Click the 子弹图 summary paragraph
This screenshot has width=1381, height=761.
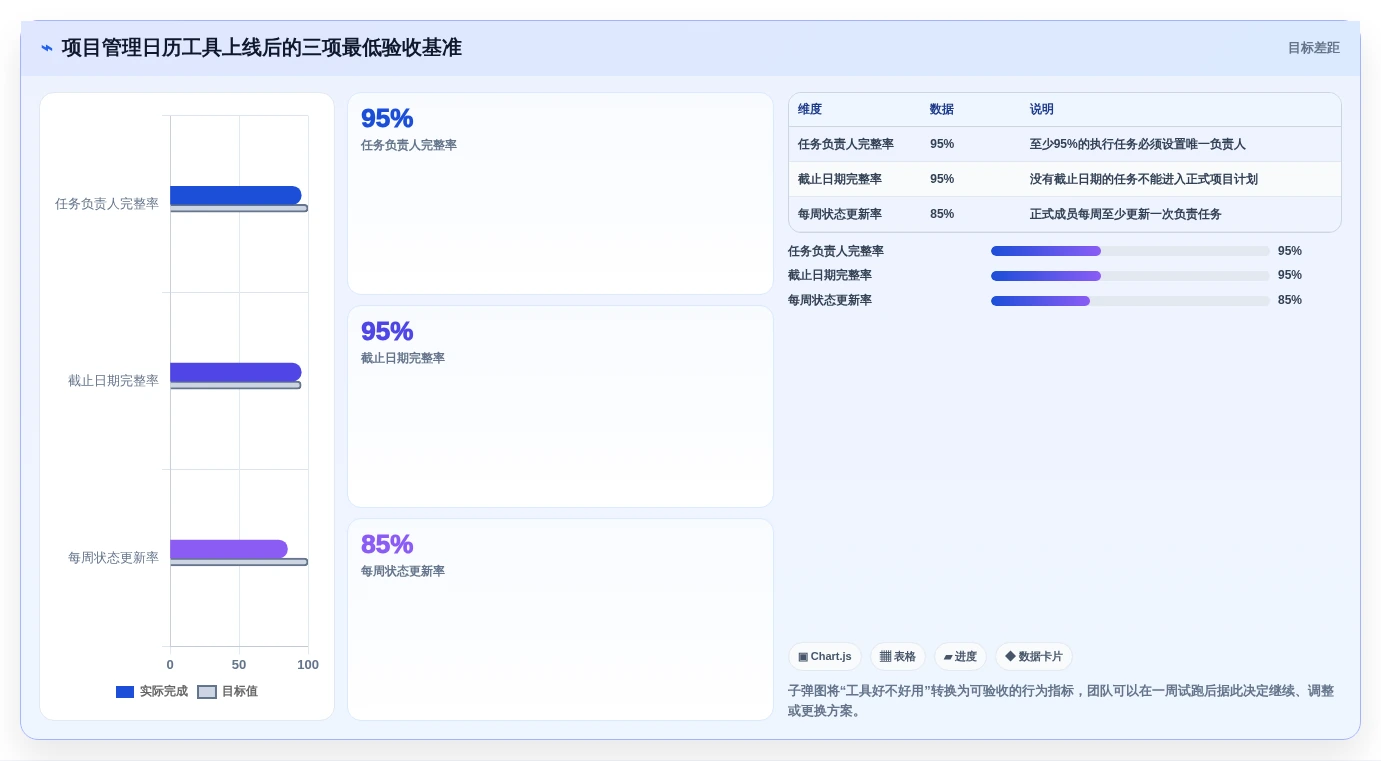point(1061,701)
